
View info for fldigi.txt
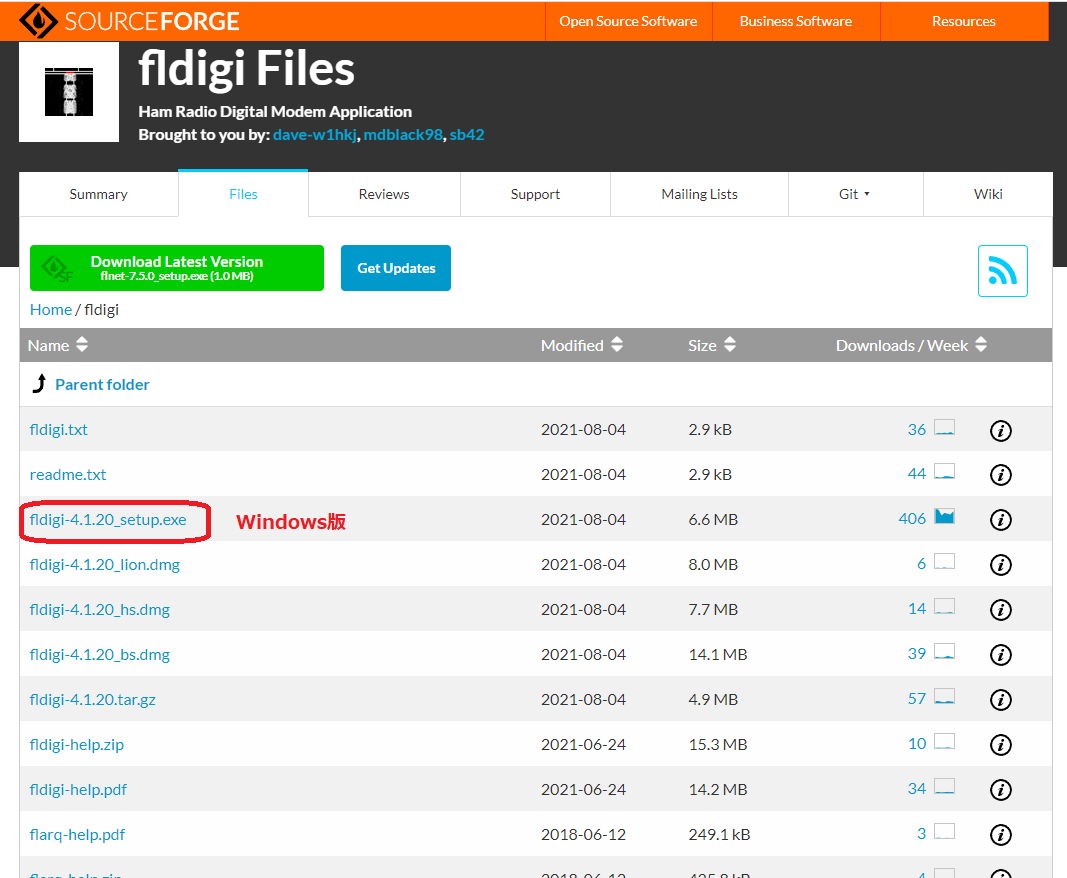(1000, 430)
